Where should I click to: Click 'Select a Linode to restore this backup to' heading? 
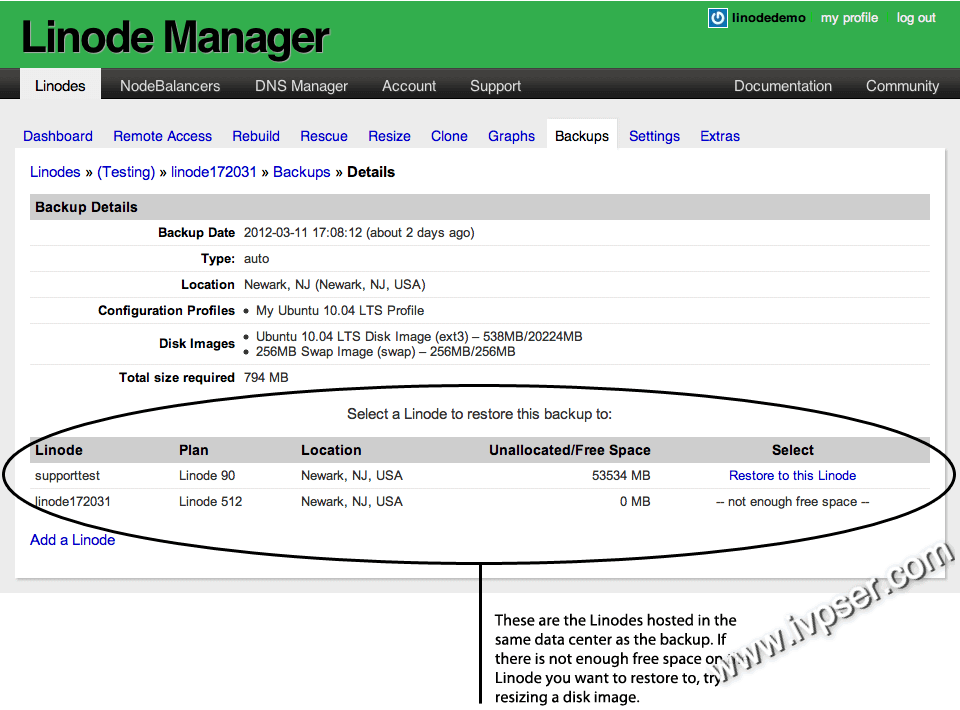pyautogui.click(x=479, y=414)
